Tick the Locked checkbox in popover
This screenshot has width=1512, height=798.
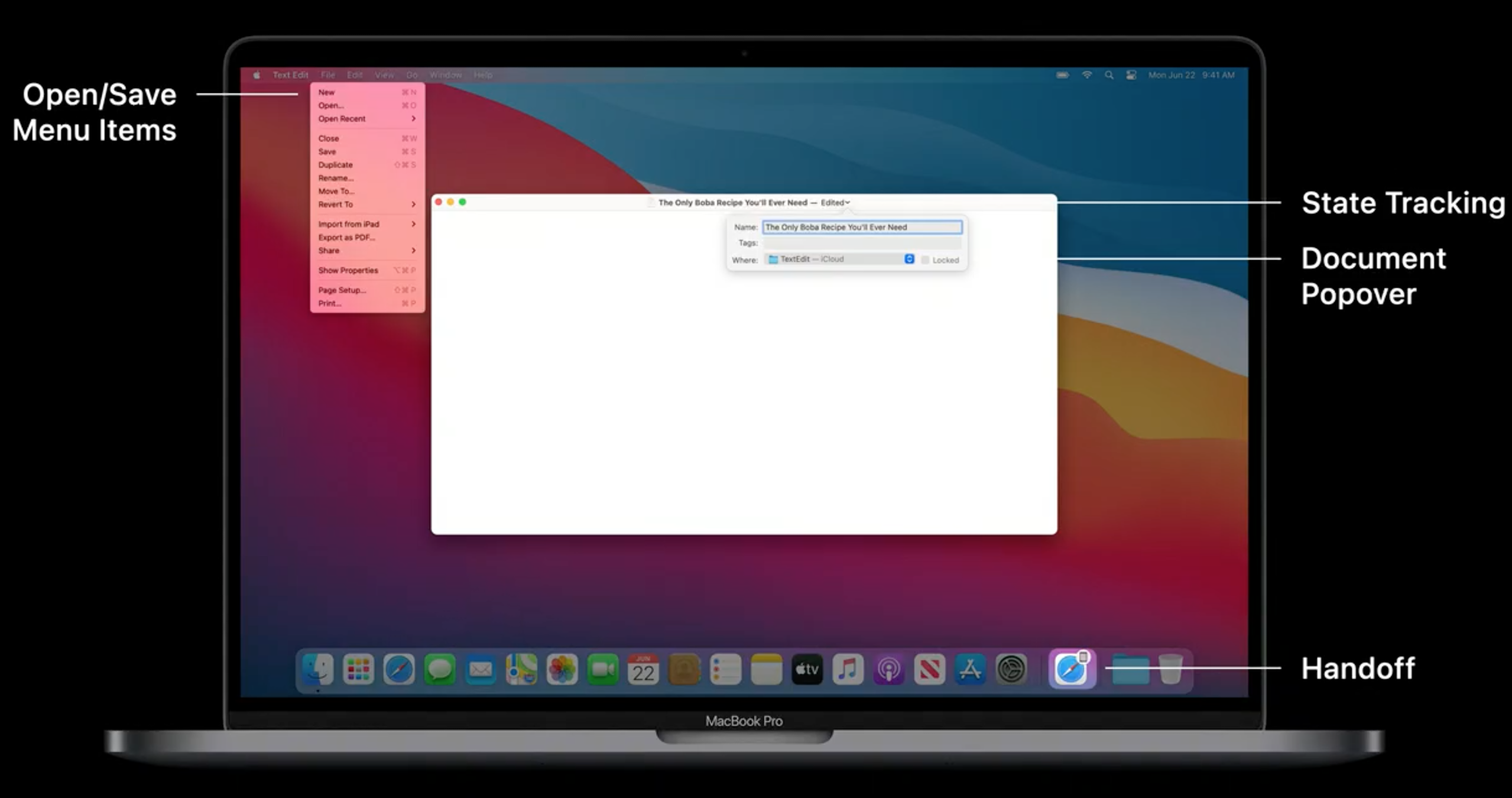925,260
